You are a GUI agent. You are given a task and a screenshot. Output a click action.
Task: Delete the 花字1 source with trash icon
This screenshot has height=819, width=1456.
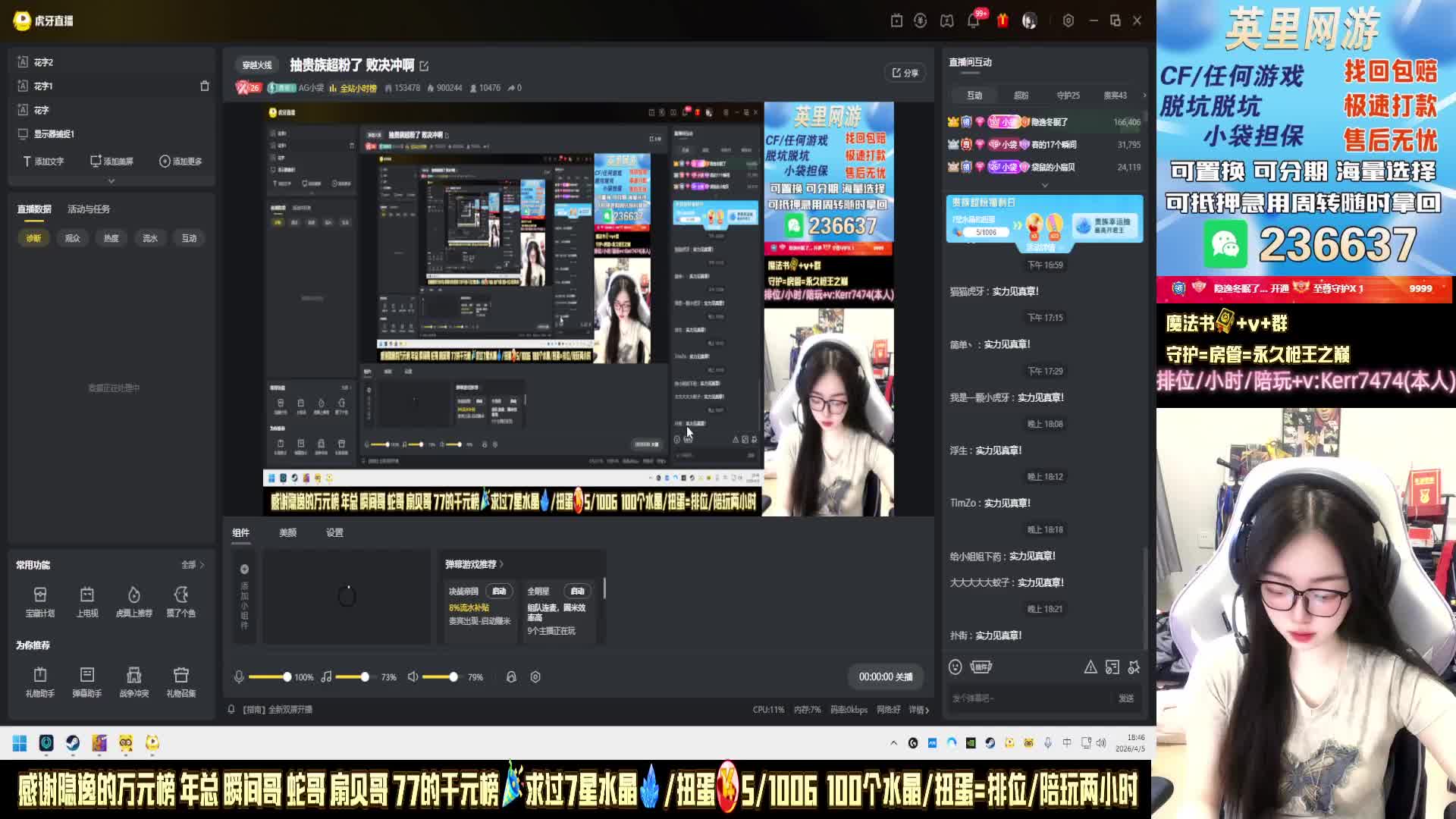(x=204, y=86)
